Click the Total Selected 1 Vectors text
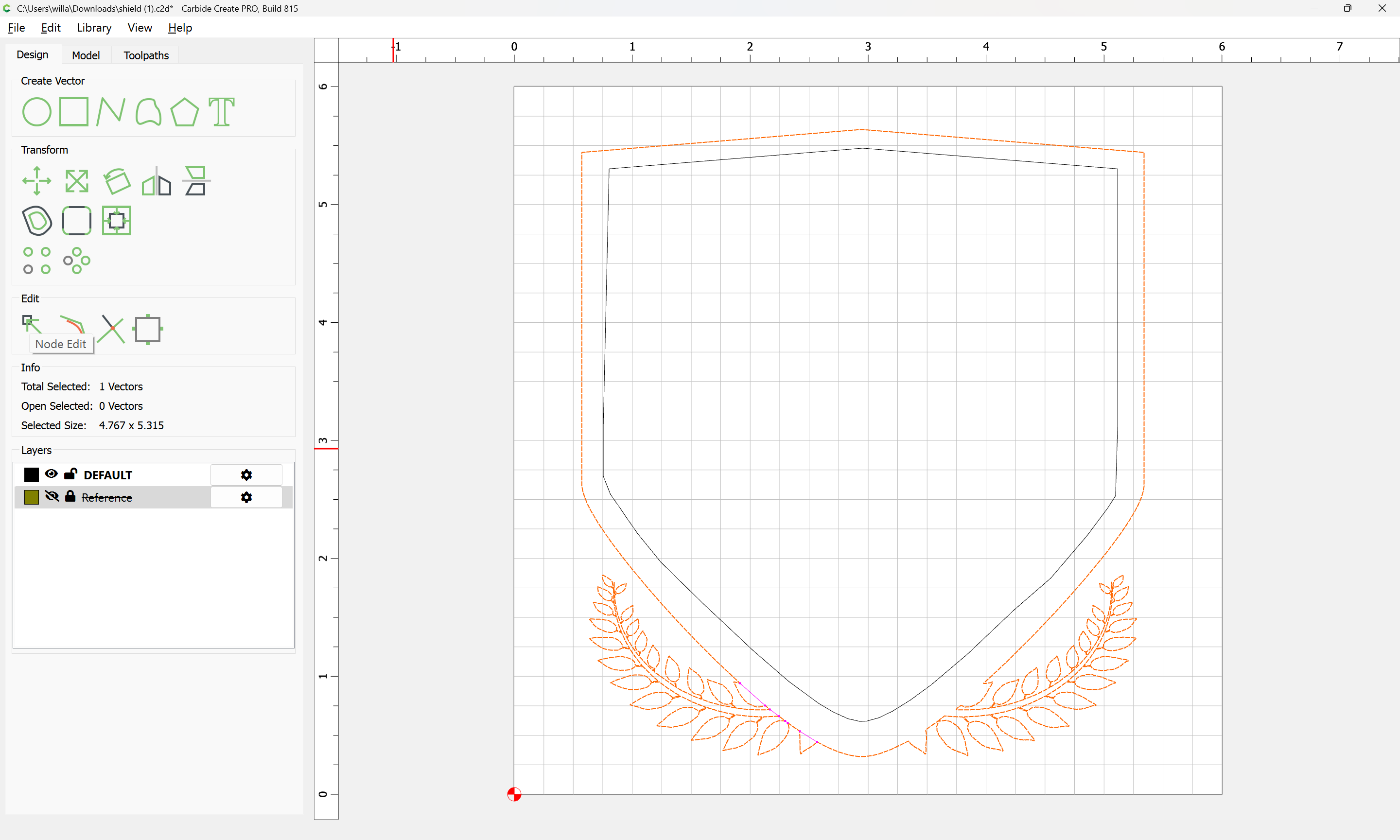 (82, 386)
